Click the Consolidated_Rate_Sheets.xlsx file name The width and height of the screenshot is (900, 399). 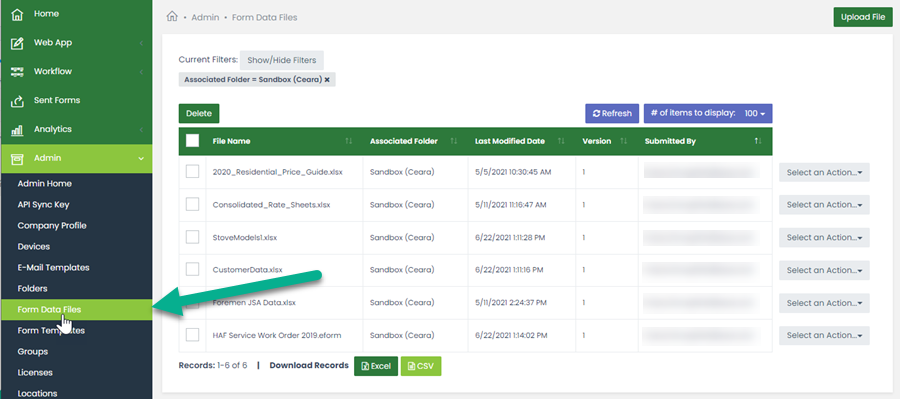(271, 204)
